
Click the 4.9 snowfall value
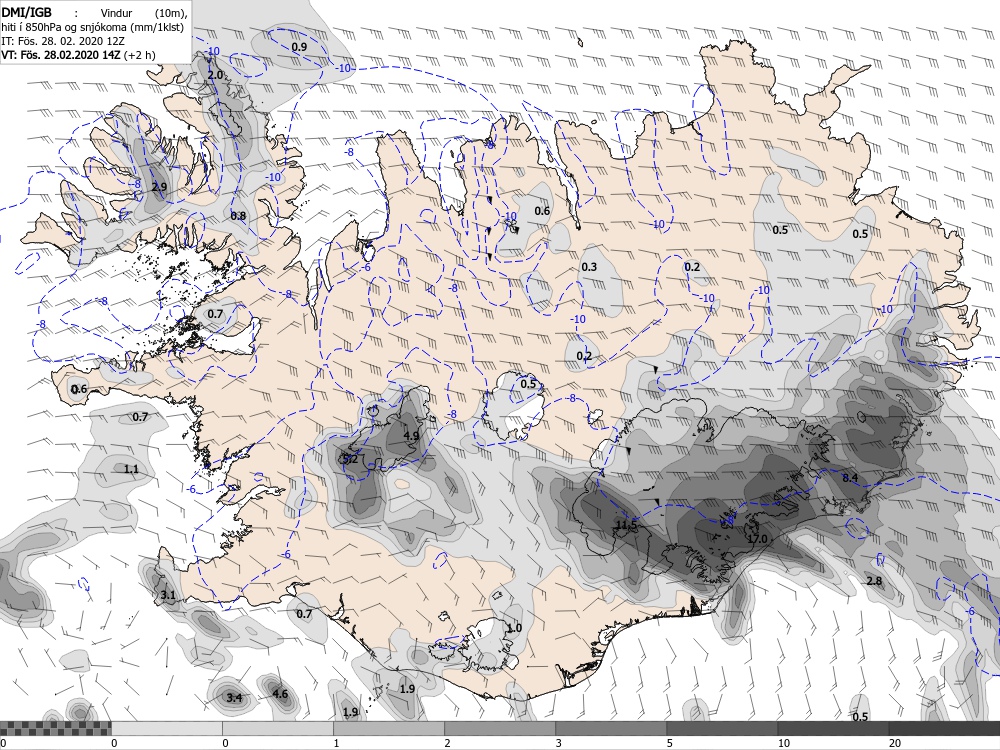point(411,436)
